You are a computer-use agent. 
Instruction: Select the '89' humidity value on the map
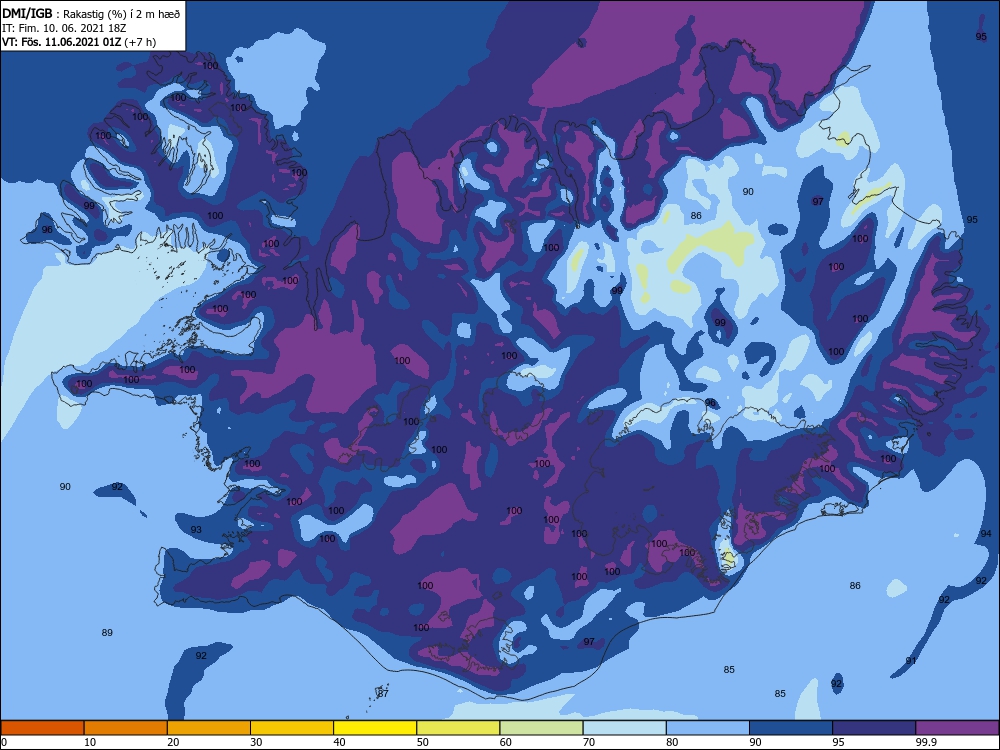[x=107, y=633]
